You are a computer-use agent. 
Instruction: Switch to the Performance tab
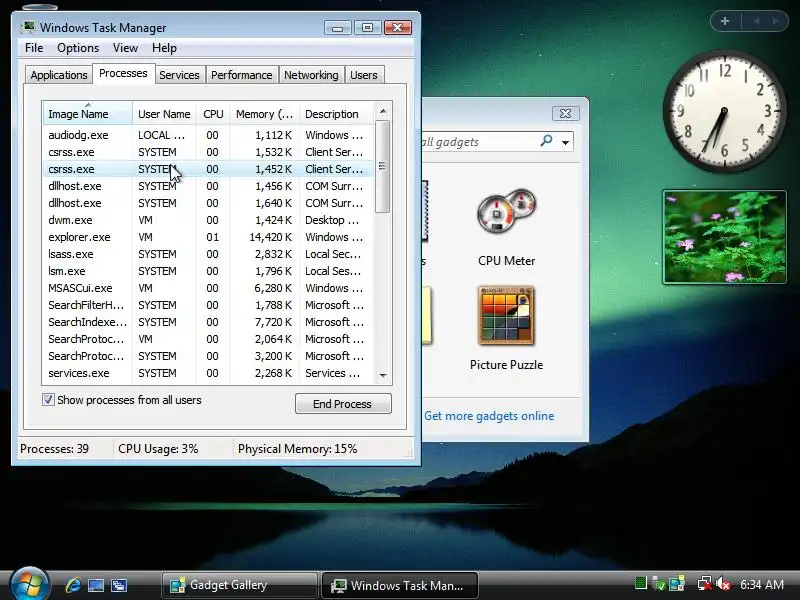pos(241,75)
